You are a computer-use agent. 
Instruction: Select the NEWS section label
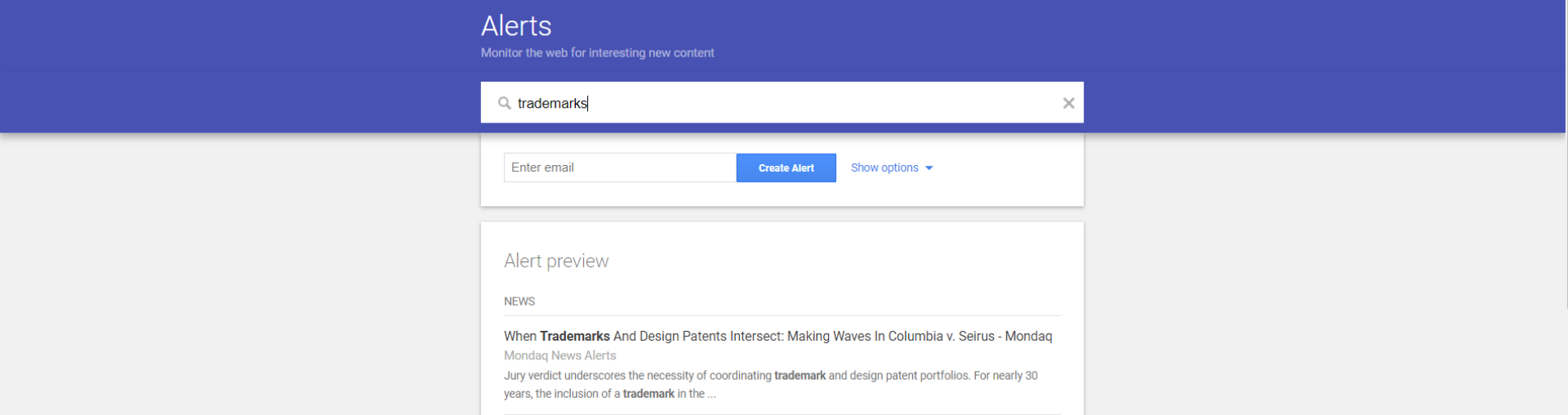(x=519, y=301)
